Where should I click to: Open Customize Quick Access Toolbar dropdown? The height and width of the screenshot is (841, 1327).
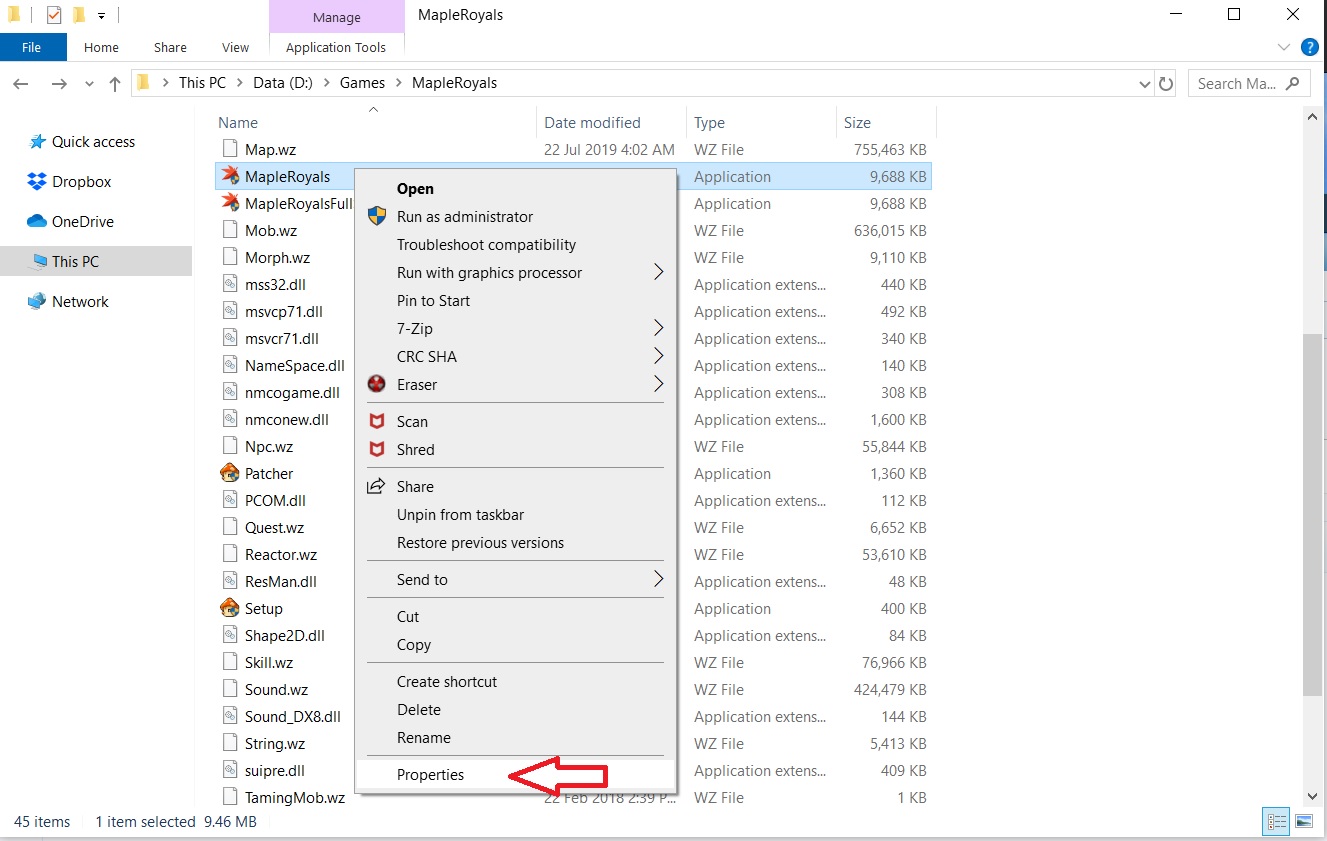102,16
